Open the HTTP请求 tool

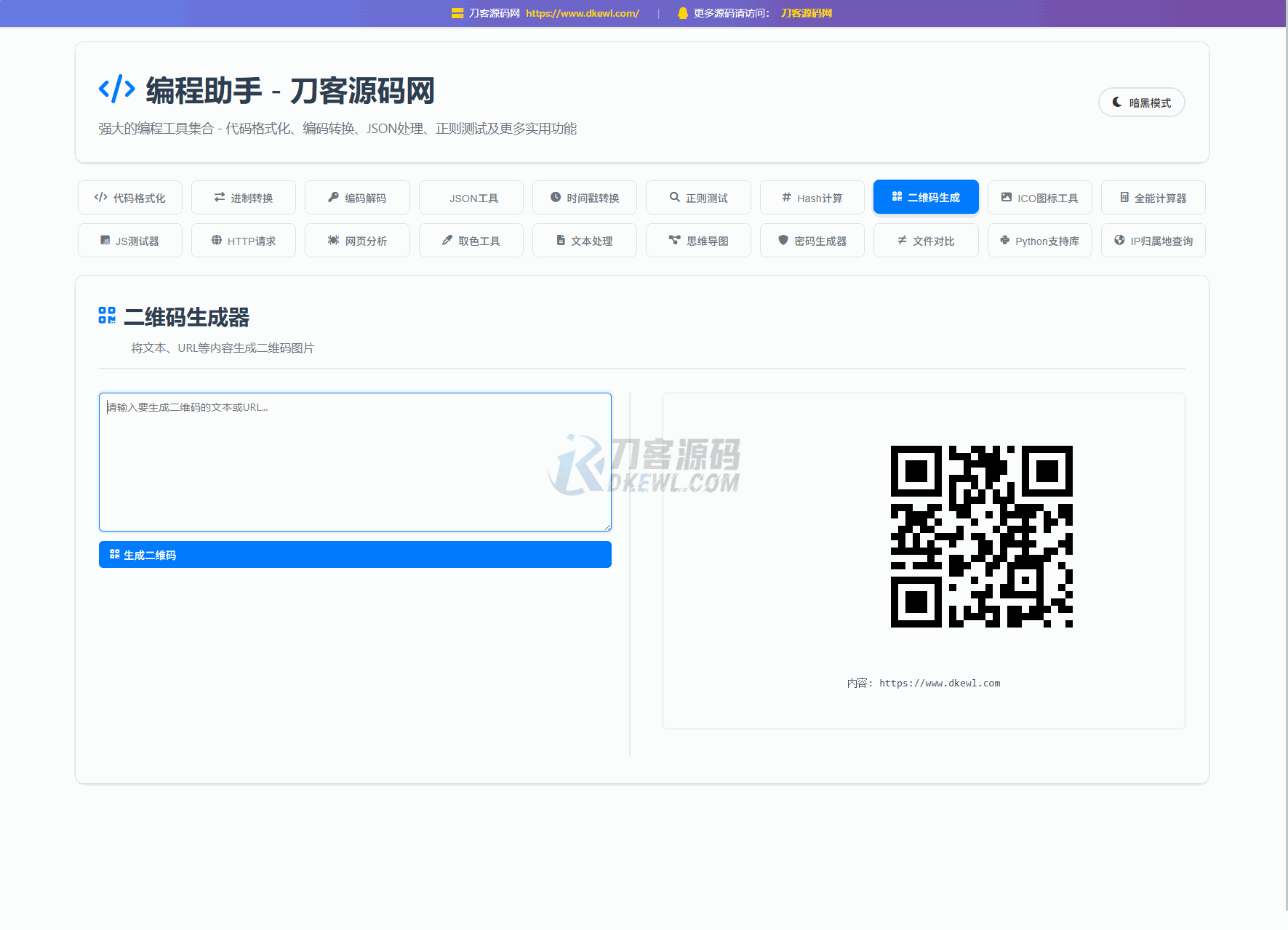[244, 241]
